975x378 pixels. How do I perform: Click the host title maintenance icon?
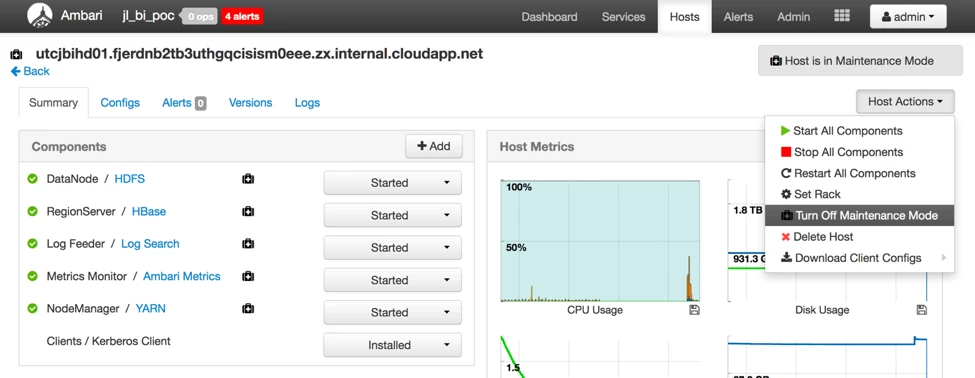[x=17, y=55]
